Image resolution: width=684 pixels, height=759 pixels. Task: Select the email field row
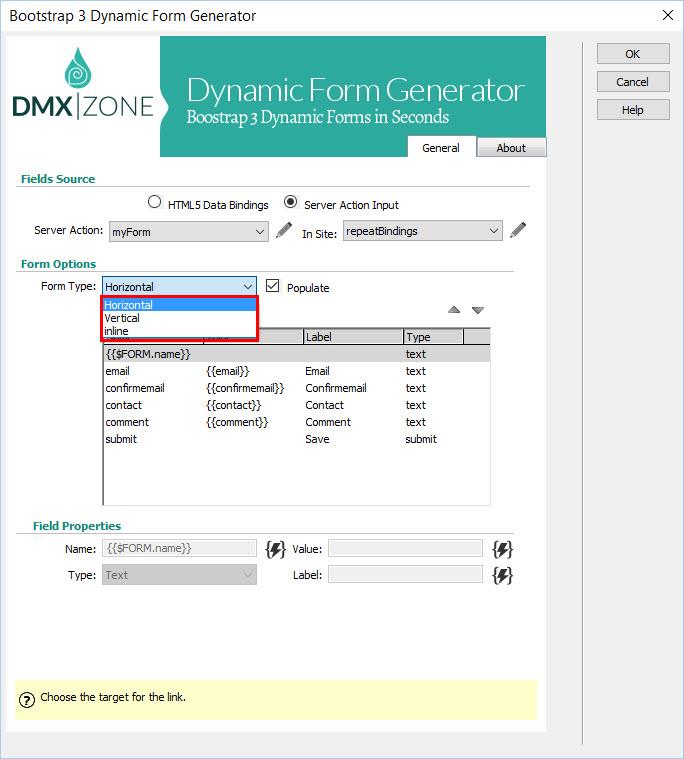(x=297, y=371)
